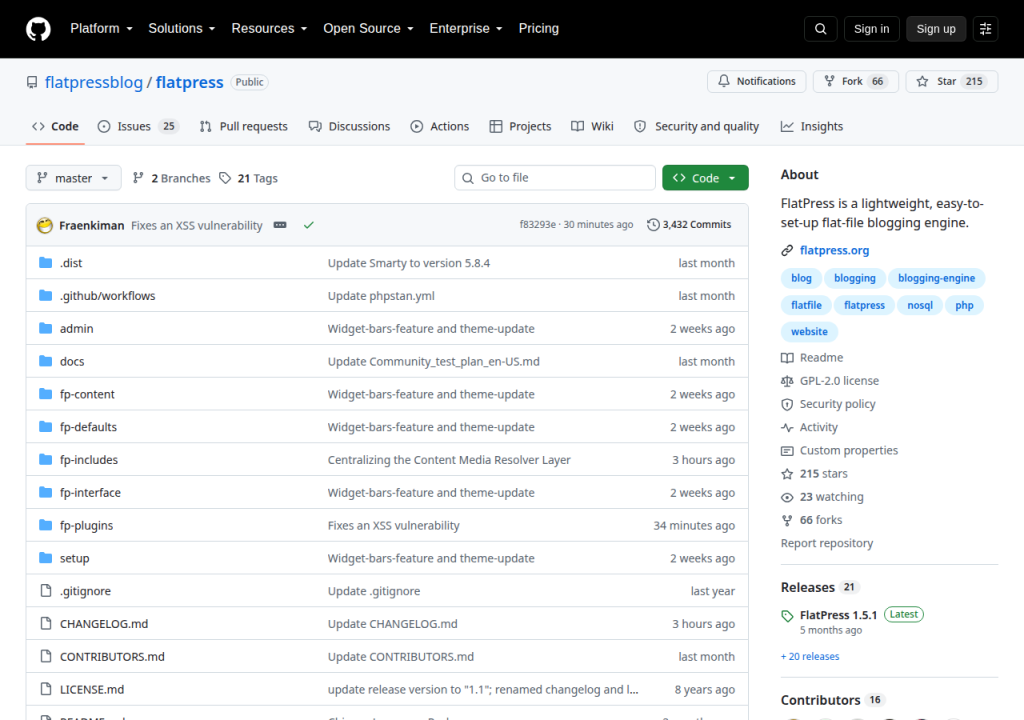Expand the Resources menu
This screenshot has height=720, width=1024.
click(269, 29)
